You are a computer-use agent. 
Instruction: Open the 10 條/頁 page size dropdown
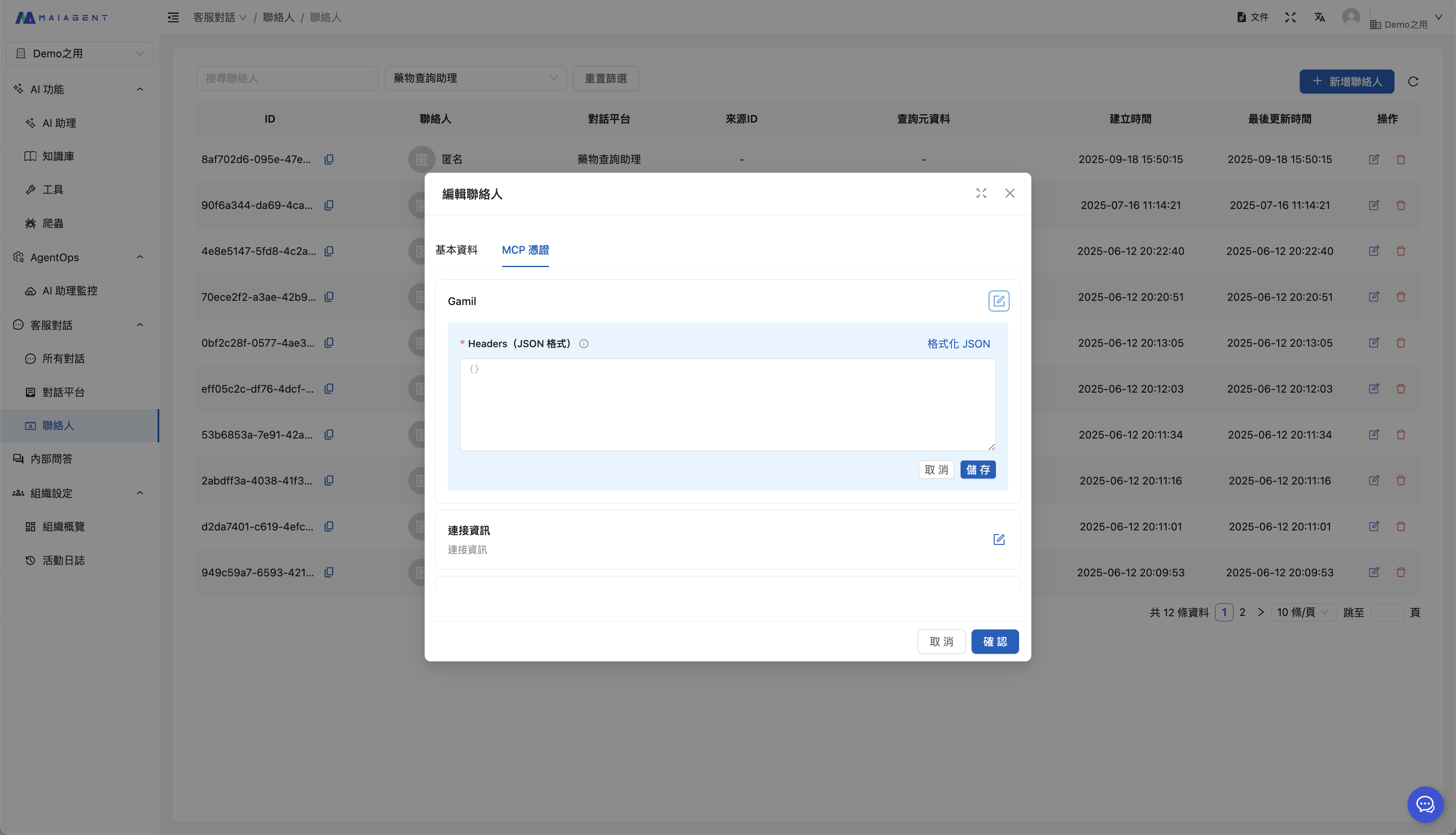pyautogui.click(x=1303, y=613)
